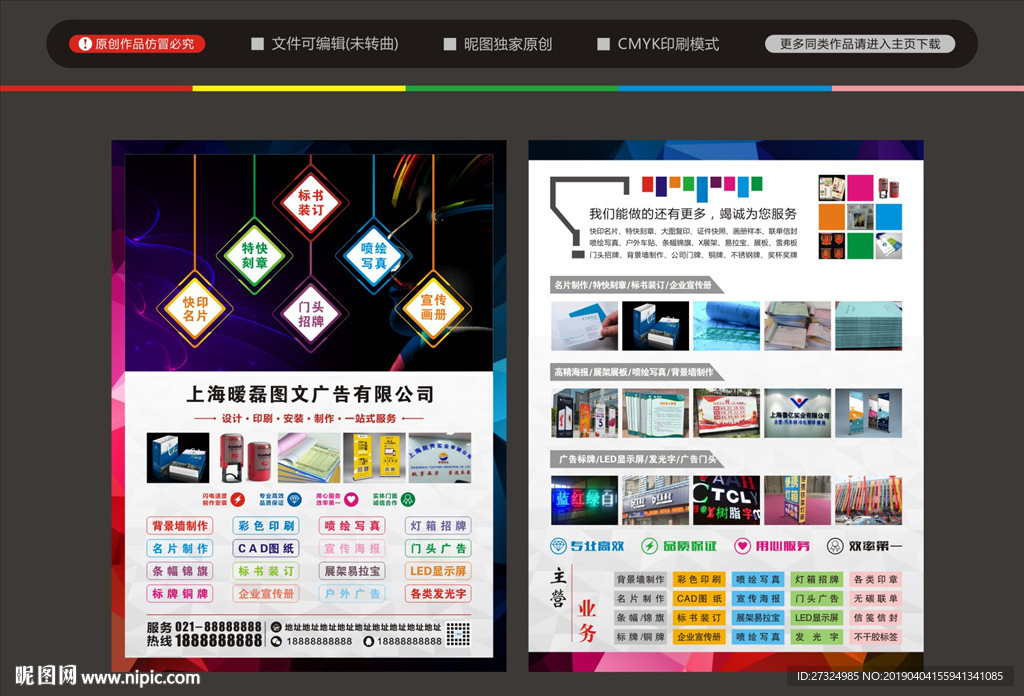Click the phone handset icon beside 18888888888
Image resolution: width=1024 pixels, height=696 pixels.
[x=370, y=640]
